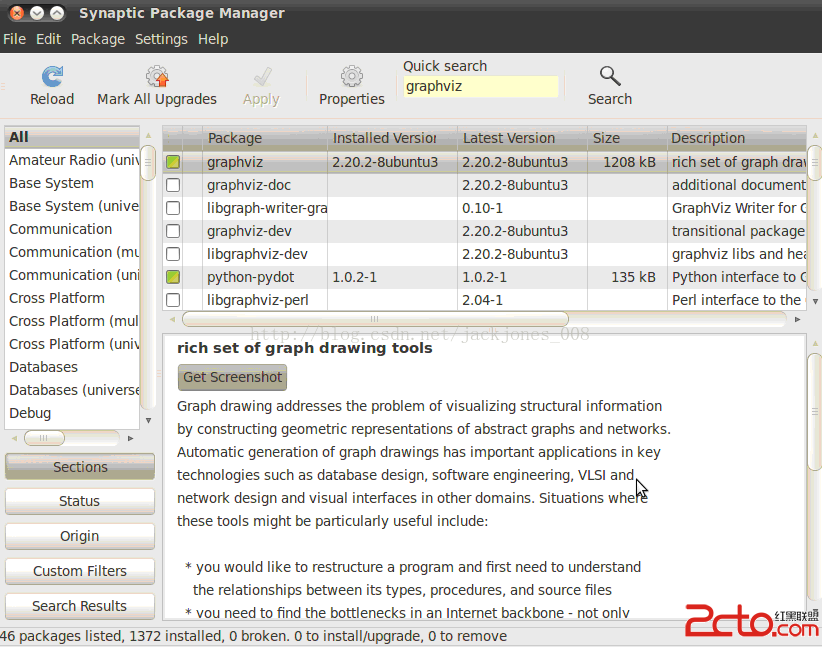Switch to the Status filter view
The width and height of the screenshot is (822, 647).
click(x=80, y=501)
